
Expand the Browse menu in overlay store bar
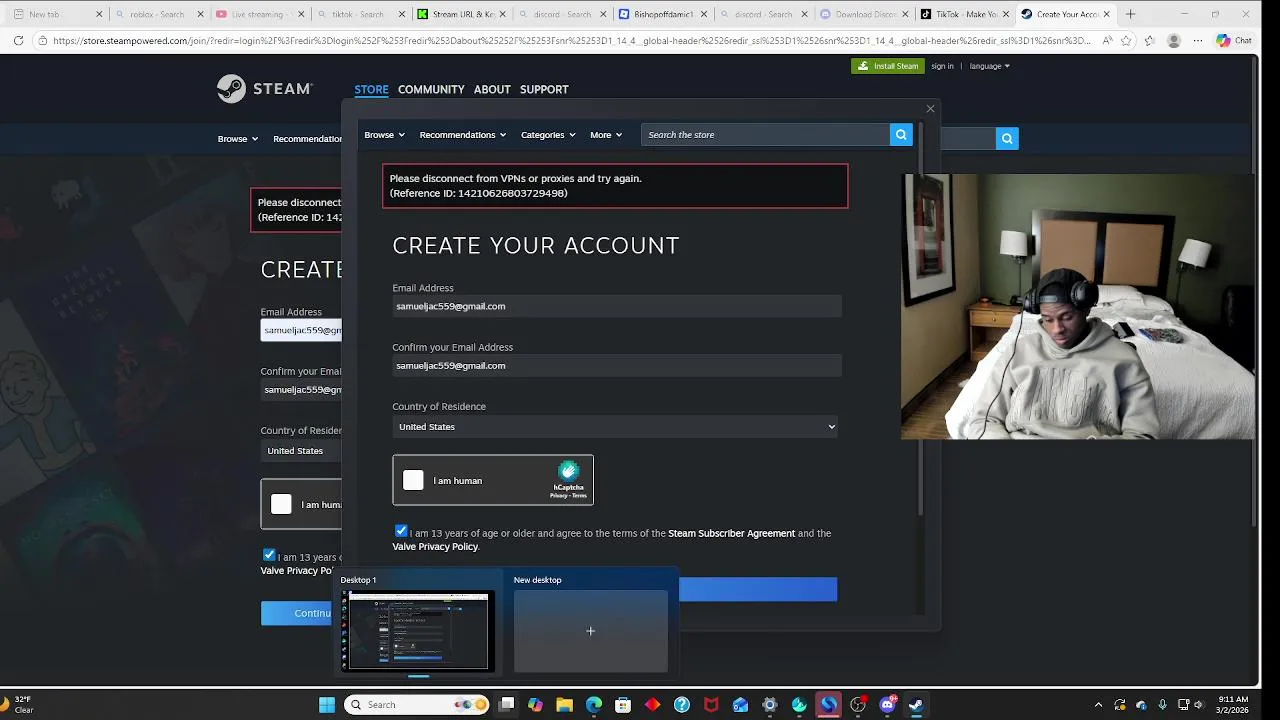click(384, 135)
